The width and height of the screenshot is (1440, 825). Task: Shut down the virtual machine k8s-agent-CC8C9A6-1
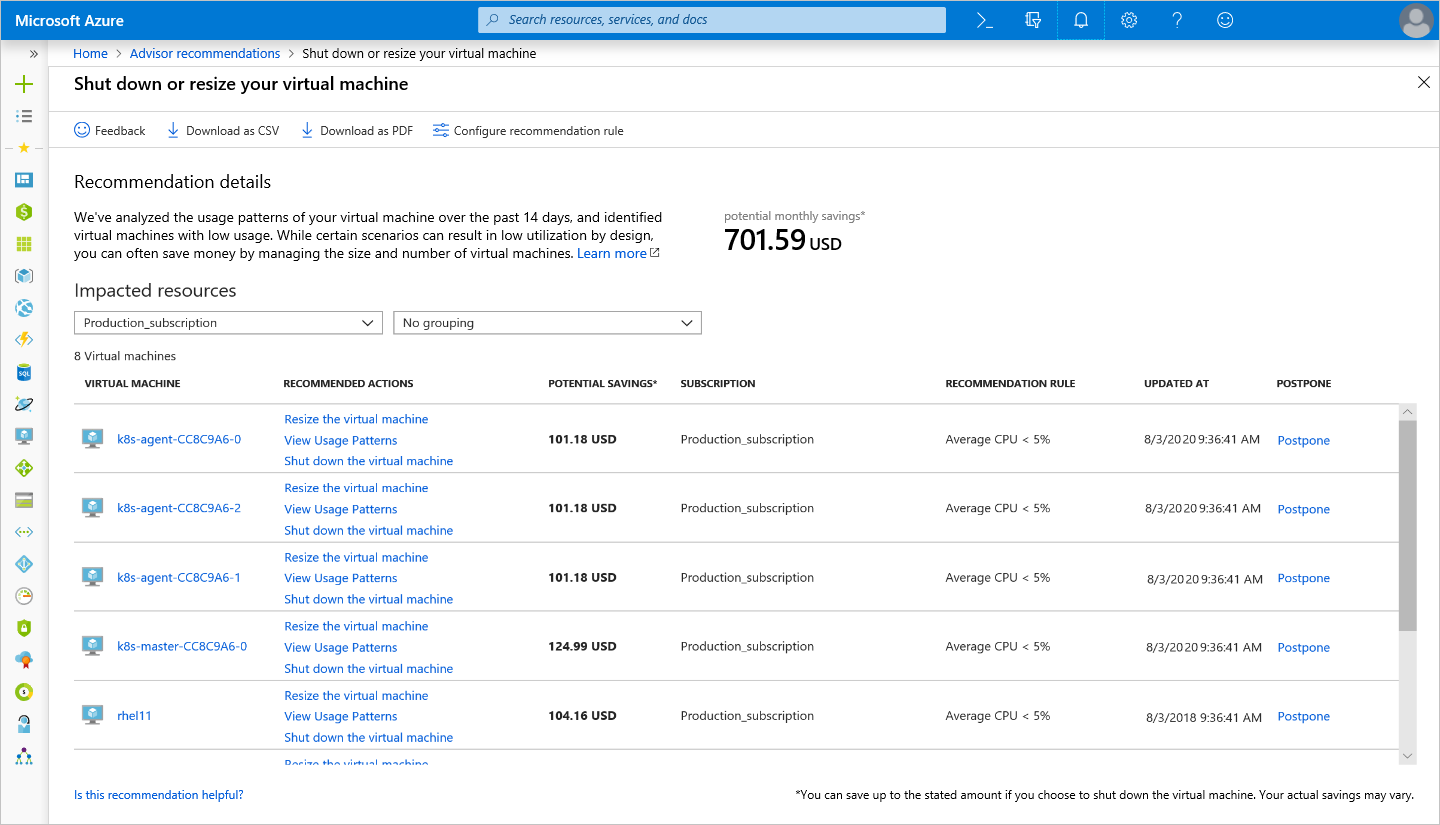pyautogui.click(x=369, y=600)
